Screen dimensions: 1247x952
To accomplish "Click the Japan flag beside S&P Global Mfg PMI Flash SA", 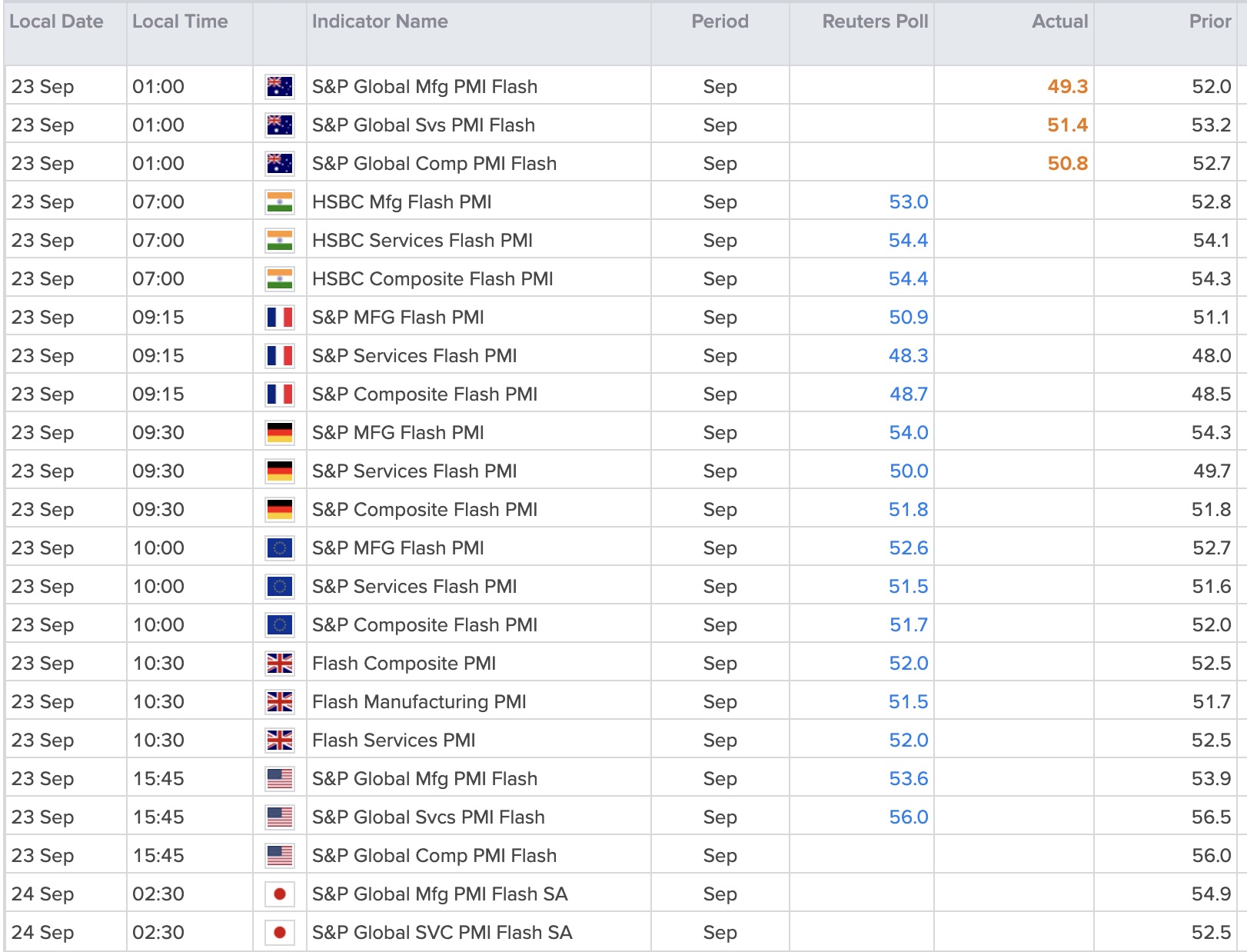I will [x=279, y=894].
